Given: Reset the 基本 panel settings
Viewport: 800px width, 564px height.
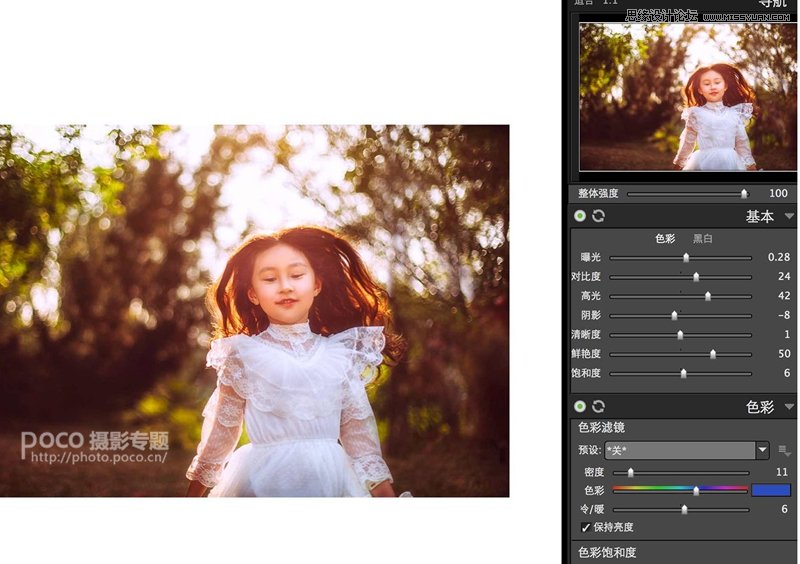Looking at the screenshot, I should (598, 216).
